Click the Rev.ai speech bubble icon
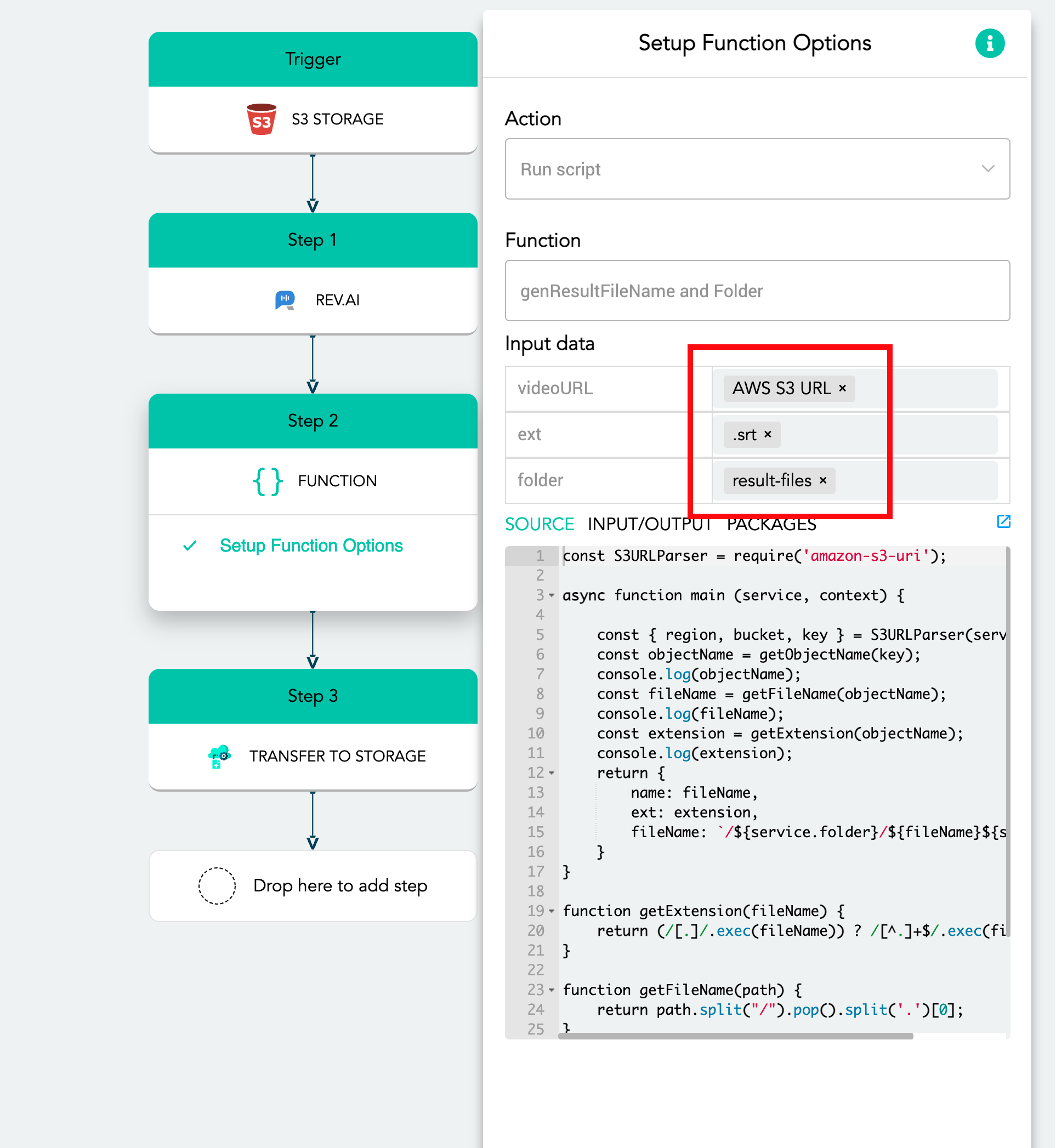The height and width of the screenshot is (1148, 1056). tap(285, 300)
